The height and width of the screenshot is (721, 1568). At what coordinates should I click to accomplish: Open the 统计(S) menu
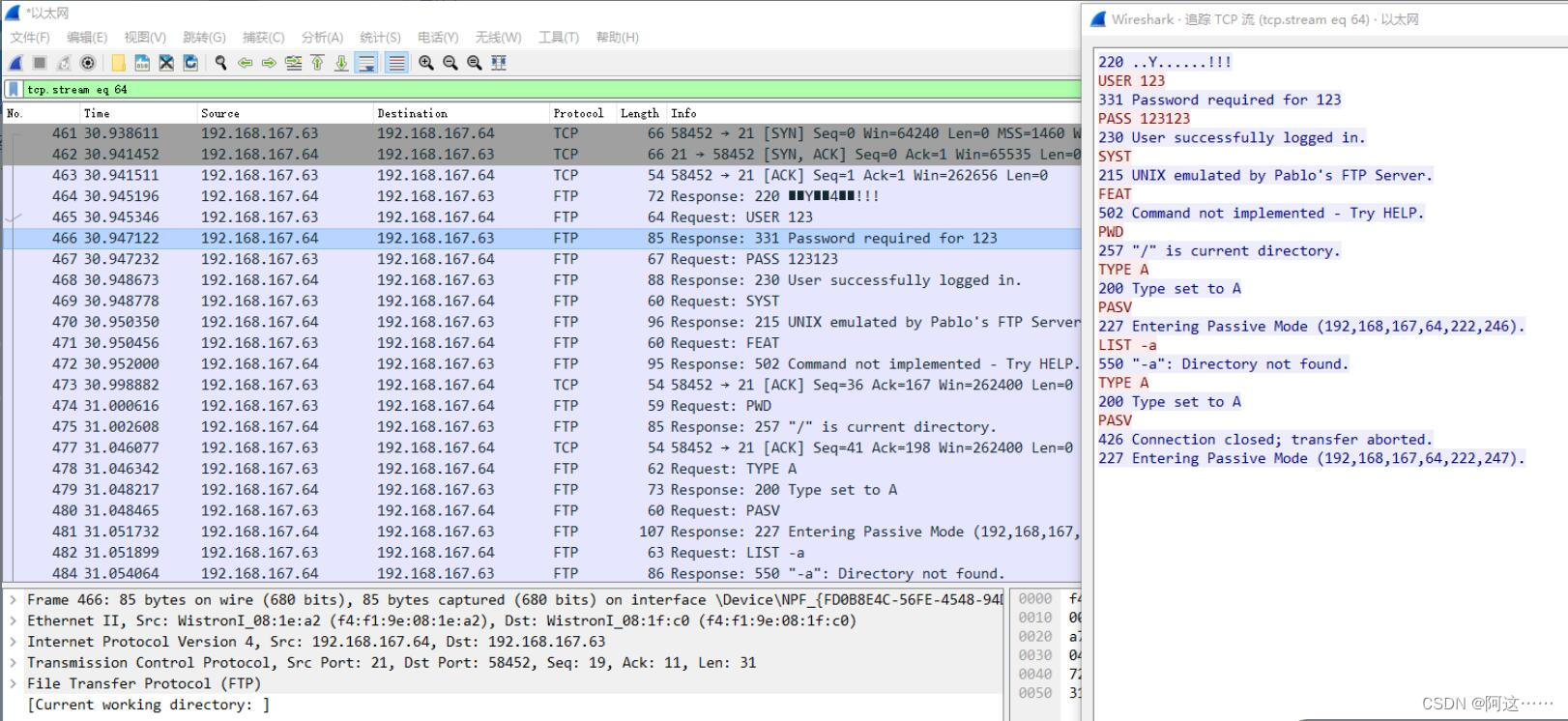click(380, 38)
